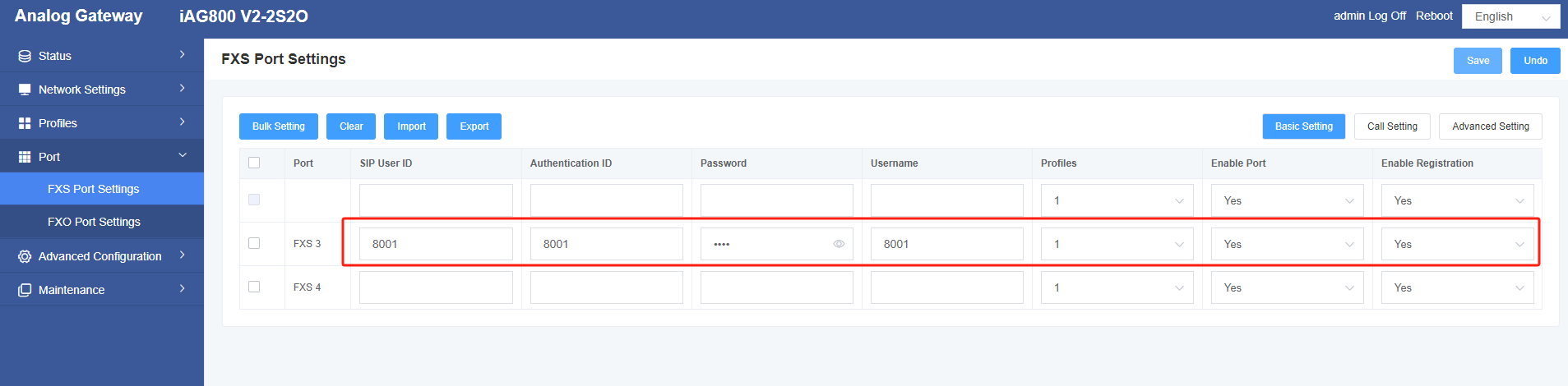Click FXS 4 SIP User ID field

436,287
